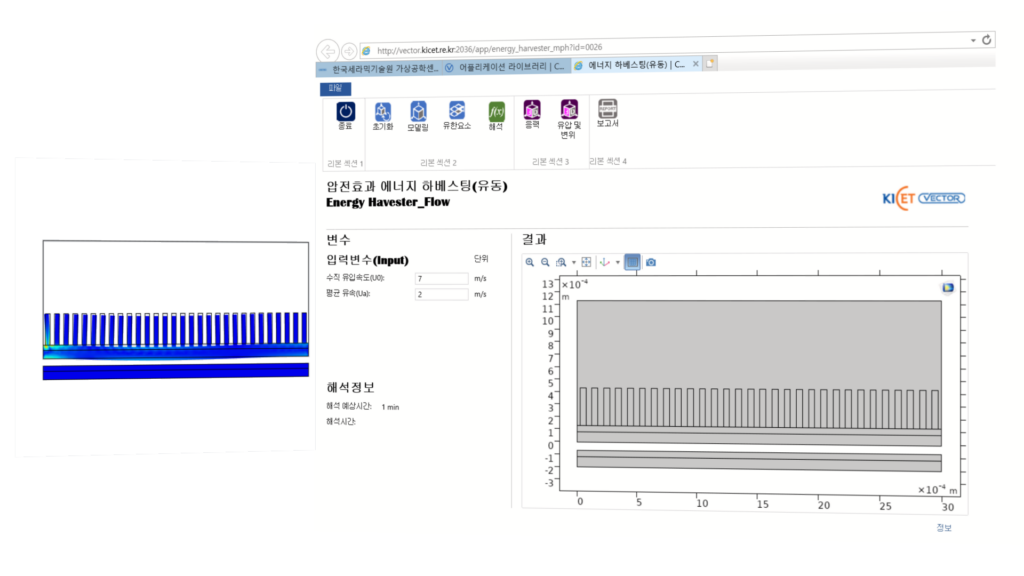Open the 보고서 report icon
Viewport: 1024px width, 576px height.
click(x=607, y=110)
